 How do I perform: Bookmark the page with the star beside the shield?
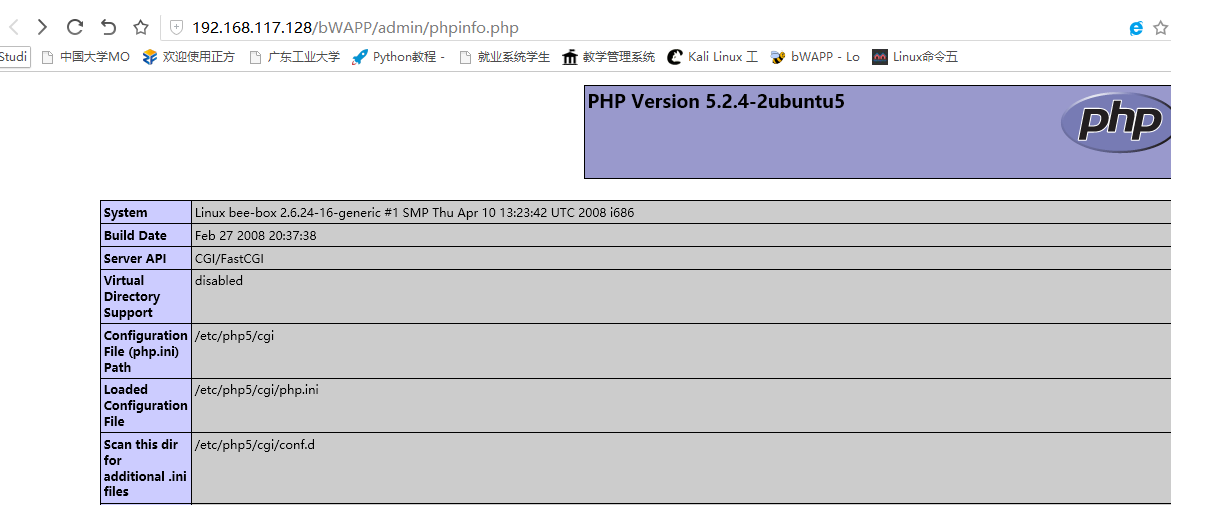point(141,27)
